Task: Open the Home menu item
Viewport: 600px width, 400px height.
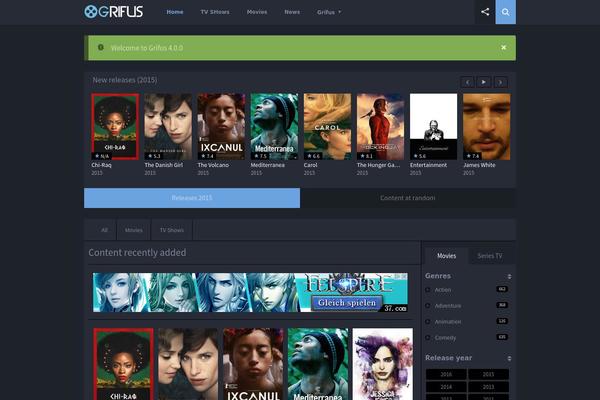Action: coord(175,12)
